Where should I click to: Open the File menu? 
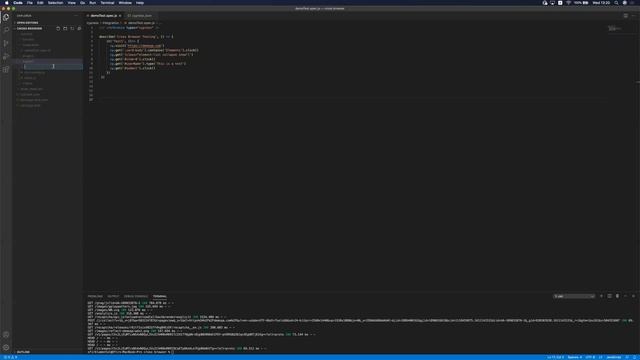coord(29,2)
